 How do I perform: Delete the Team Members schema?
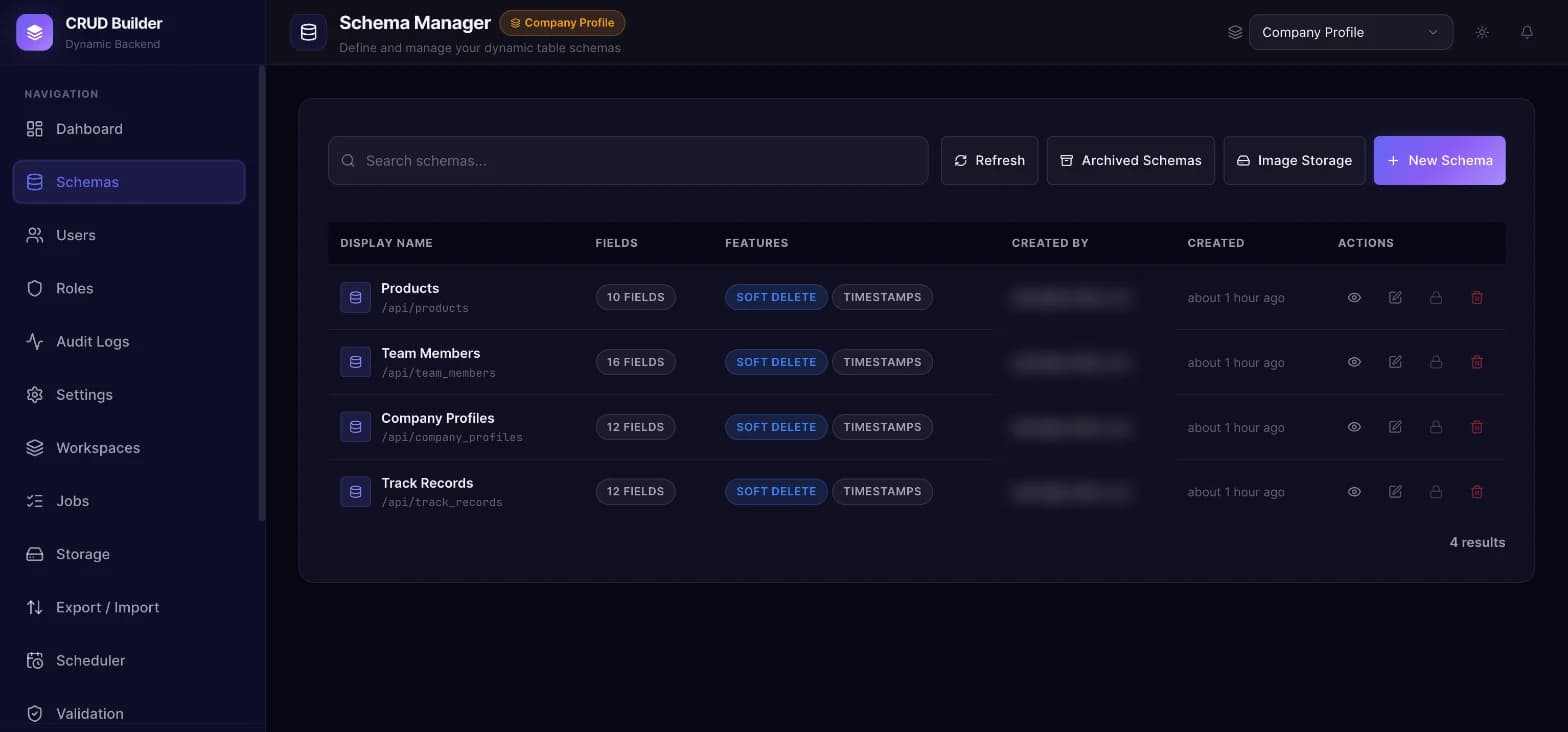click(1477, 362)
